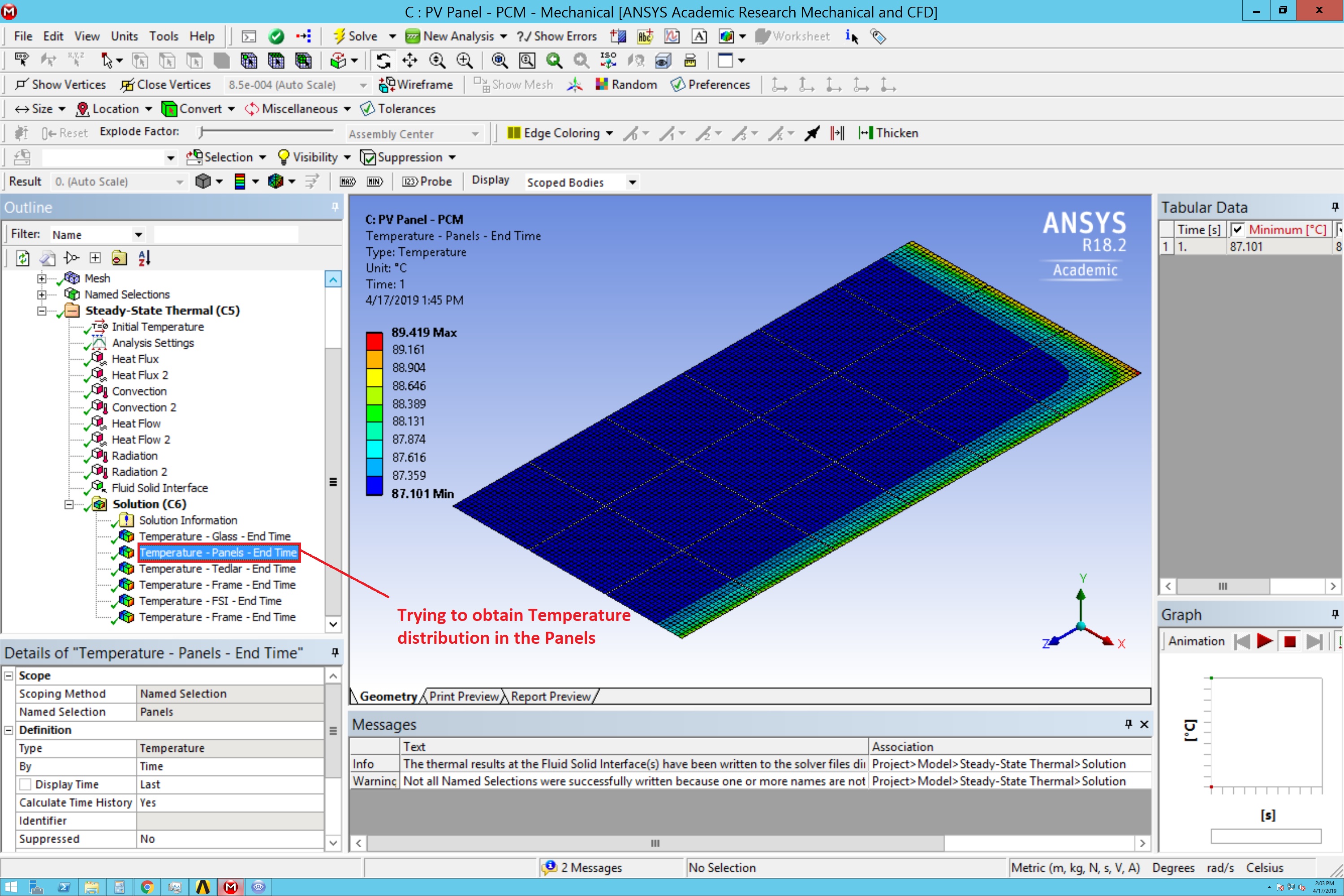
Task: Expand the Mesh tree node
Action: pyautogui.click(x=42, y=278)
